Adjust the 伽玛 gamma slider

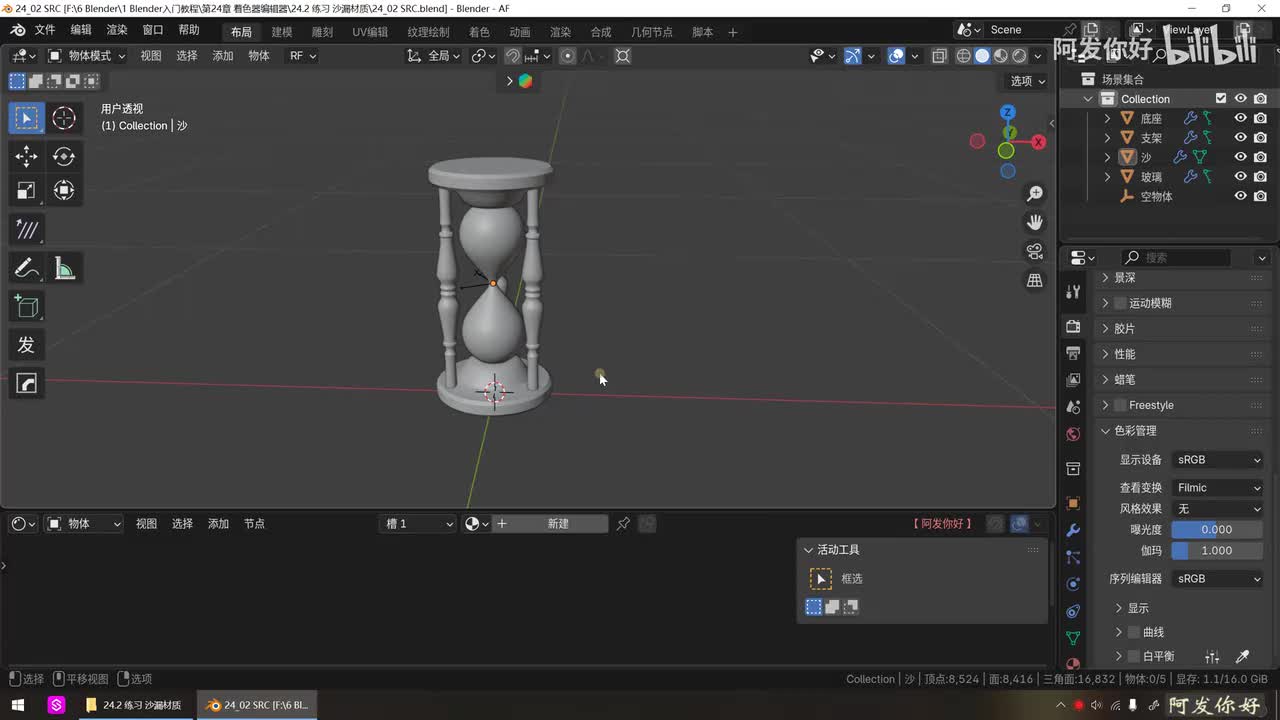[1217, 551]
